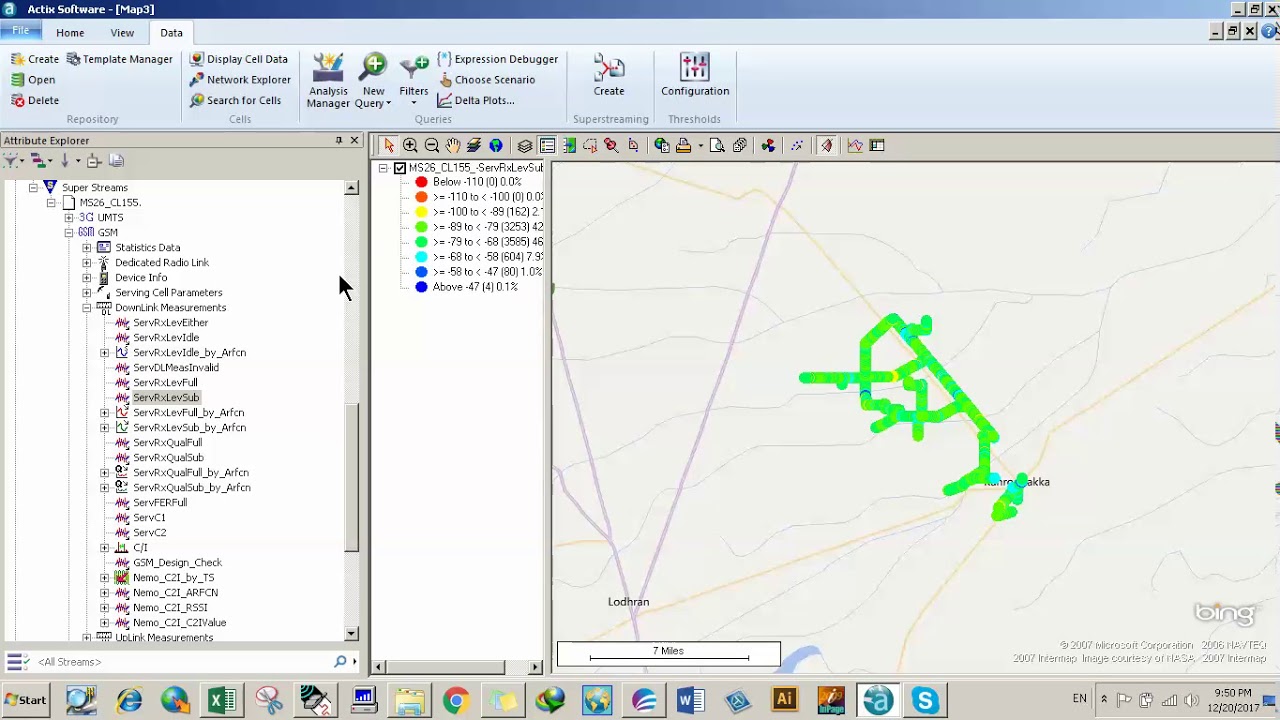Open the File menu

(21, 31)
